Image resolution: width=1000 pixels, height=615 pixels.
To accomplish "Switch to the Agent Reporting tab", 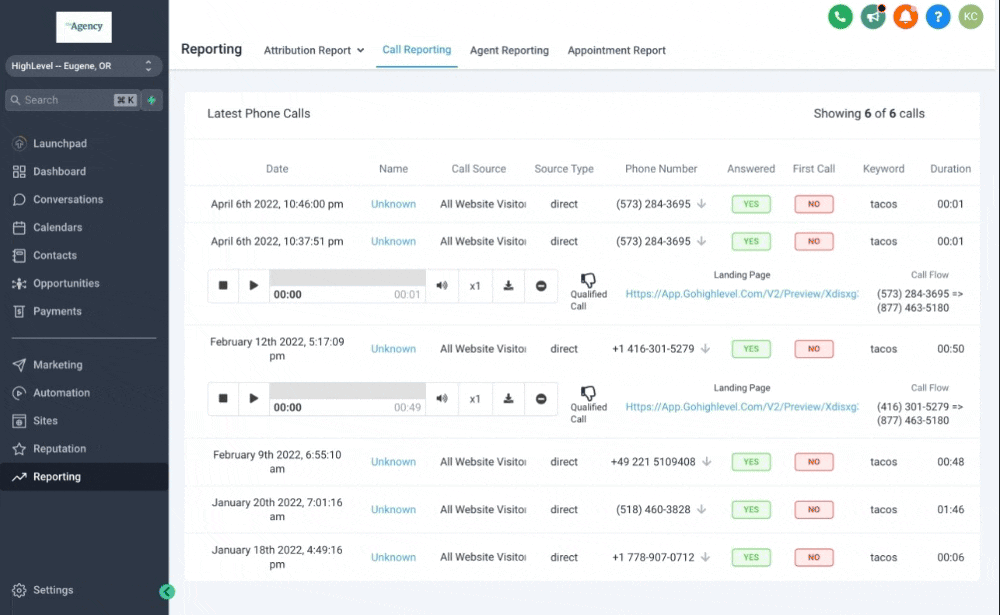I will [x=509, y=50].
